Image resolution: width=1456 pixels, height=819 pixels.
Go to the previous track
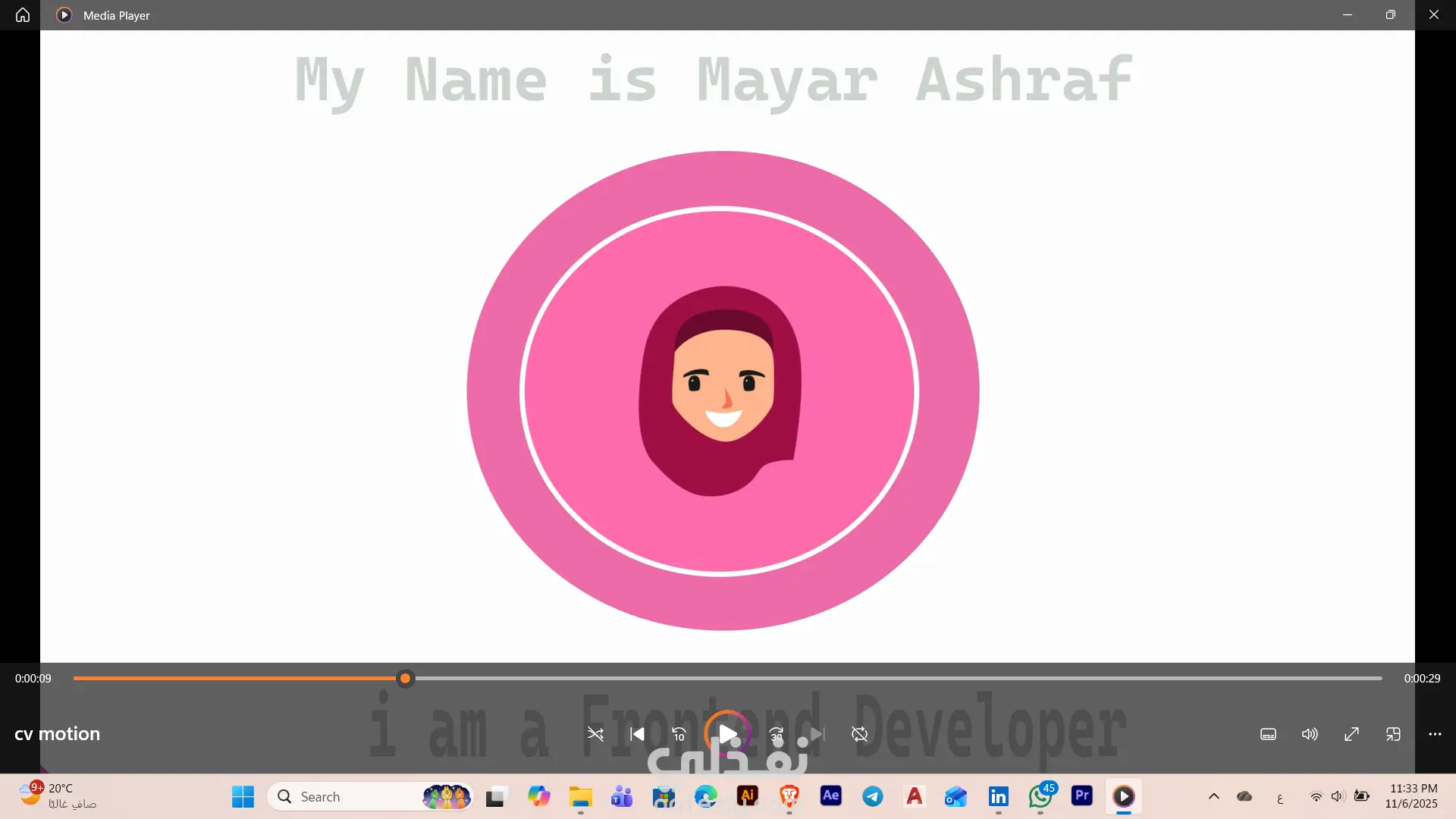click(x=637, y=734)
